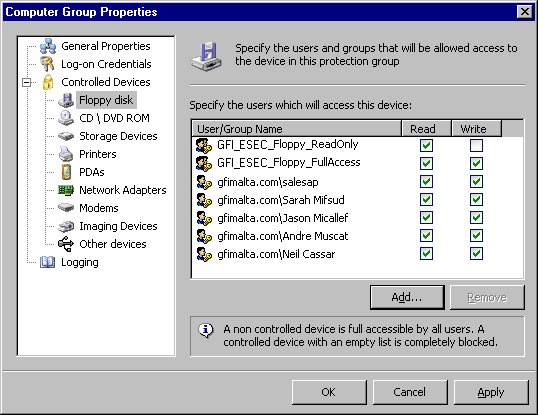Disable Write for gfimalta.com\Neil Cassar
The image size is (538, 415).
476,254
